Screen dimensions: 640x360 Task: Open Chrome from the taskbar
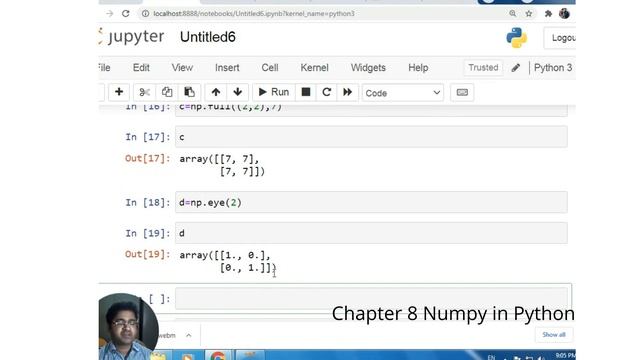coord(218,355)
